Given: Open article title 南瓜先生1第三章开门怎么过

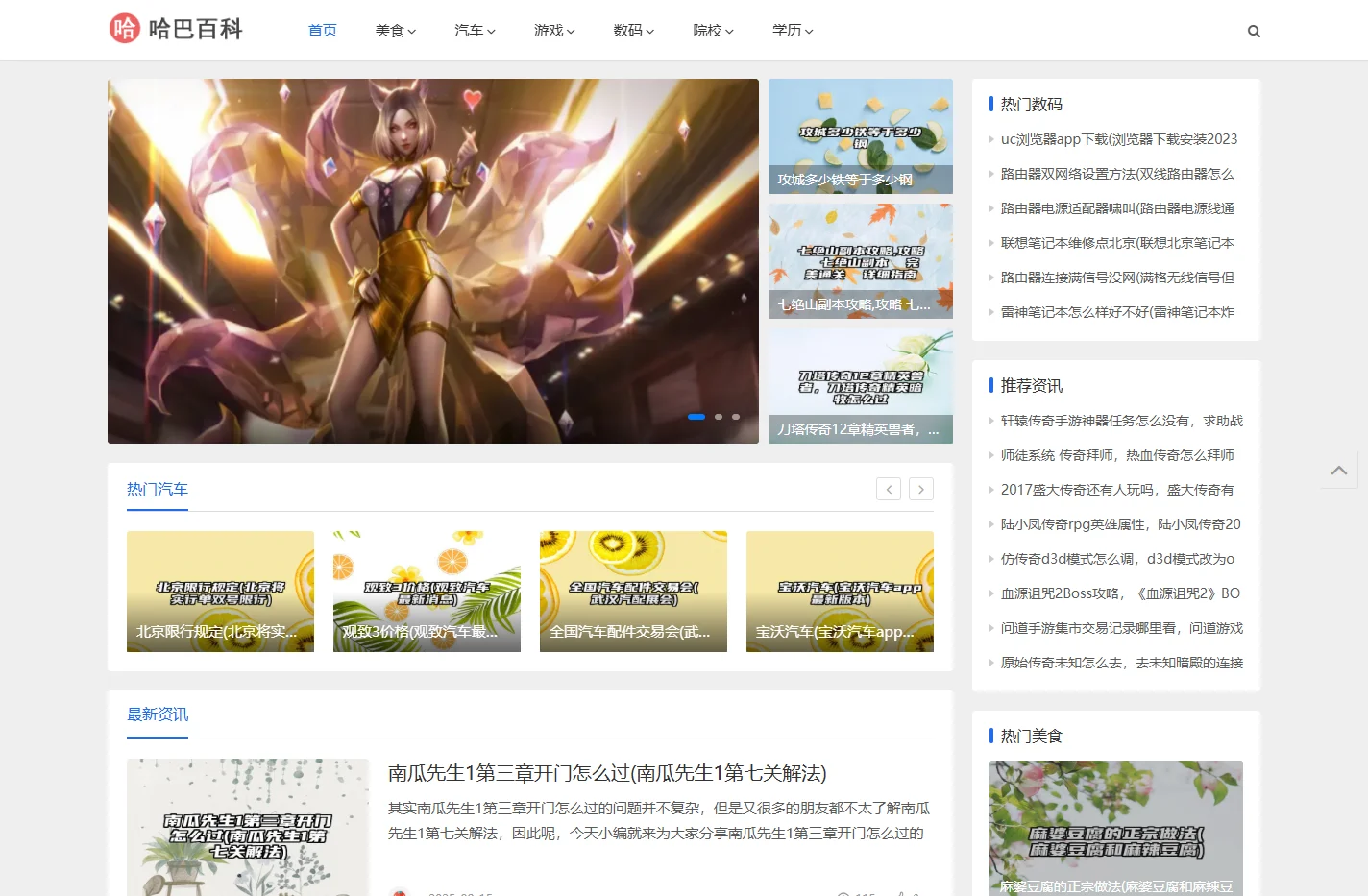Looking at the screenshot, I should point(607,773).
